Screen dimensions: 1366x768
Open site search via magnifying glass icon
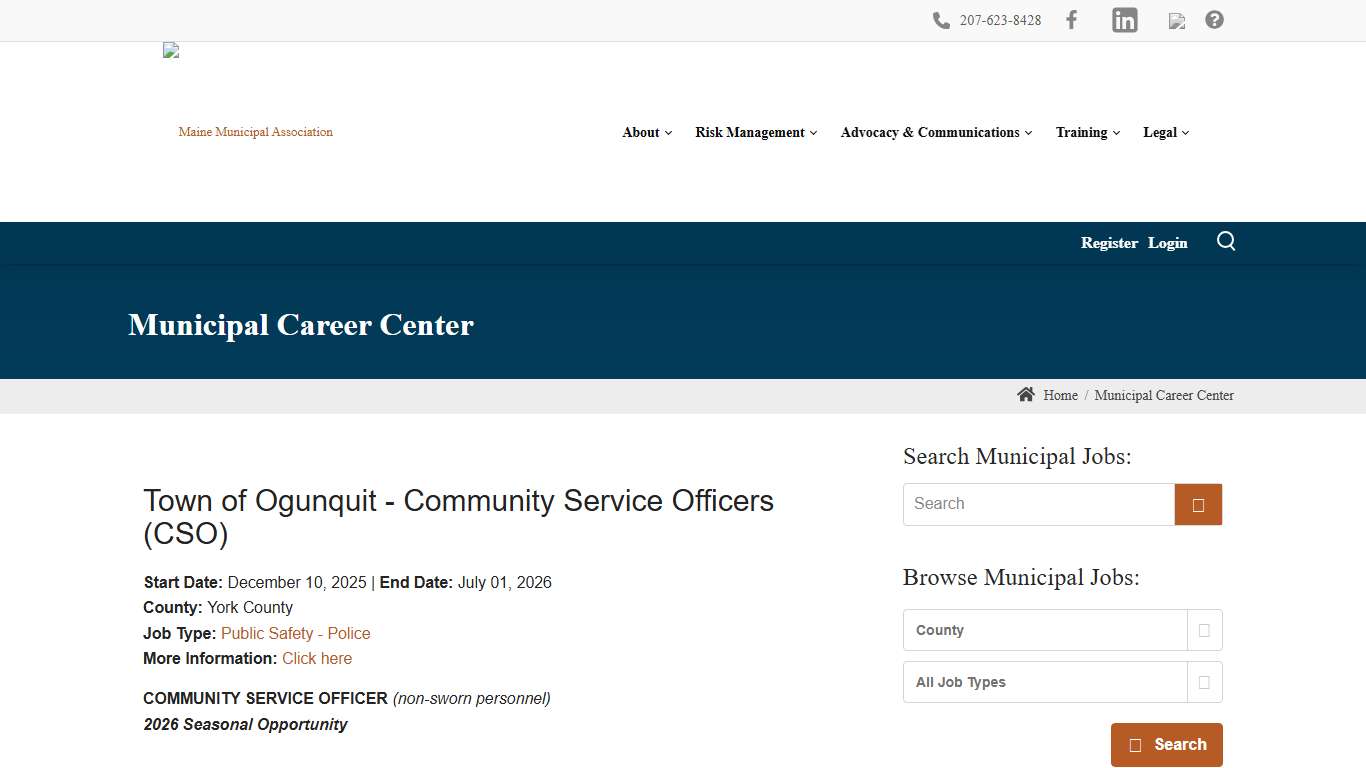point(1226,241)
